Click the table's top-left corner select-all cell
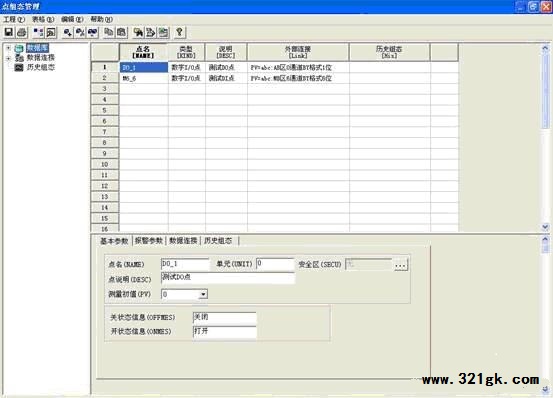Image resolution: width=553 pixels, height=398 pixels. (105, 52)
